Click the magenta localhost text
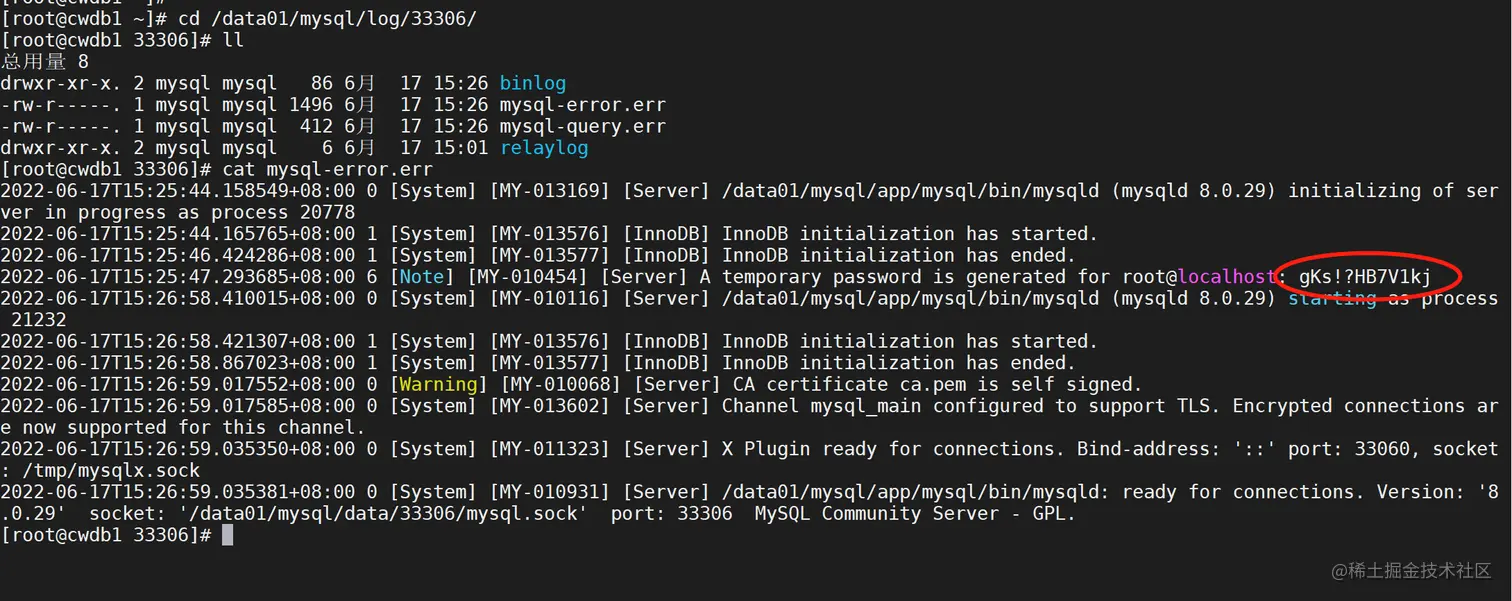Image resolution: width=1512 pixels, height=601 pixels. [x=1226, y=277]
